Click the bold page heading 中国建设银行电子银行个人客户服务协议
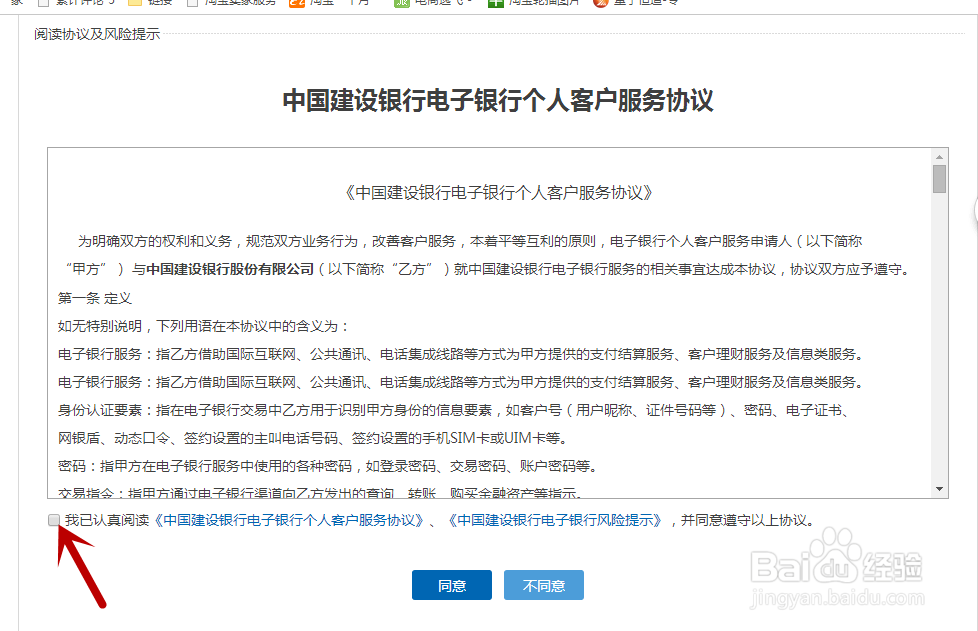This screenshot has height=631, width=978. coord(498,100)
